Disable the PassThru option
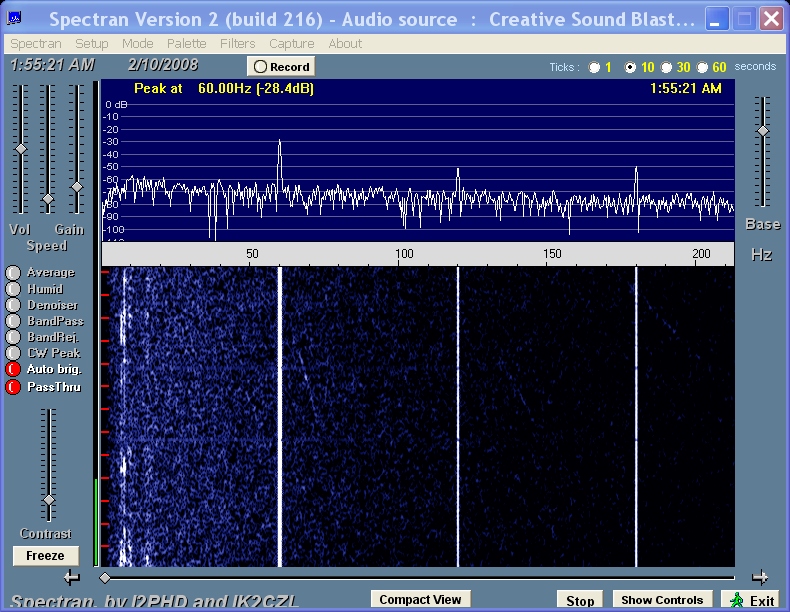Viewport: 790px width, 612px height. (13, 387)
